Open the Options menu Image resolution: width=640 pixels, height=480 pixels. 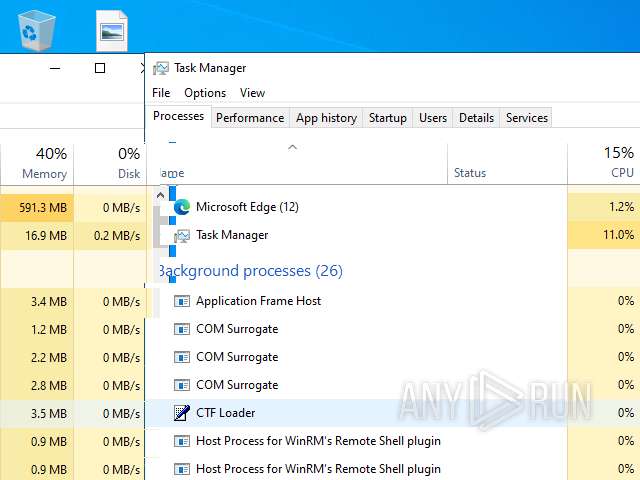(x=205, y=93)
